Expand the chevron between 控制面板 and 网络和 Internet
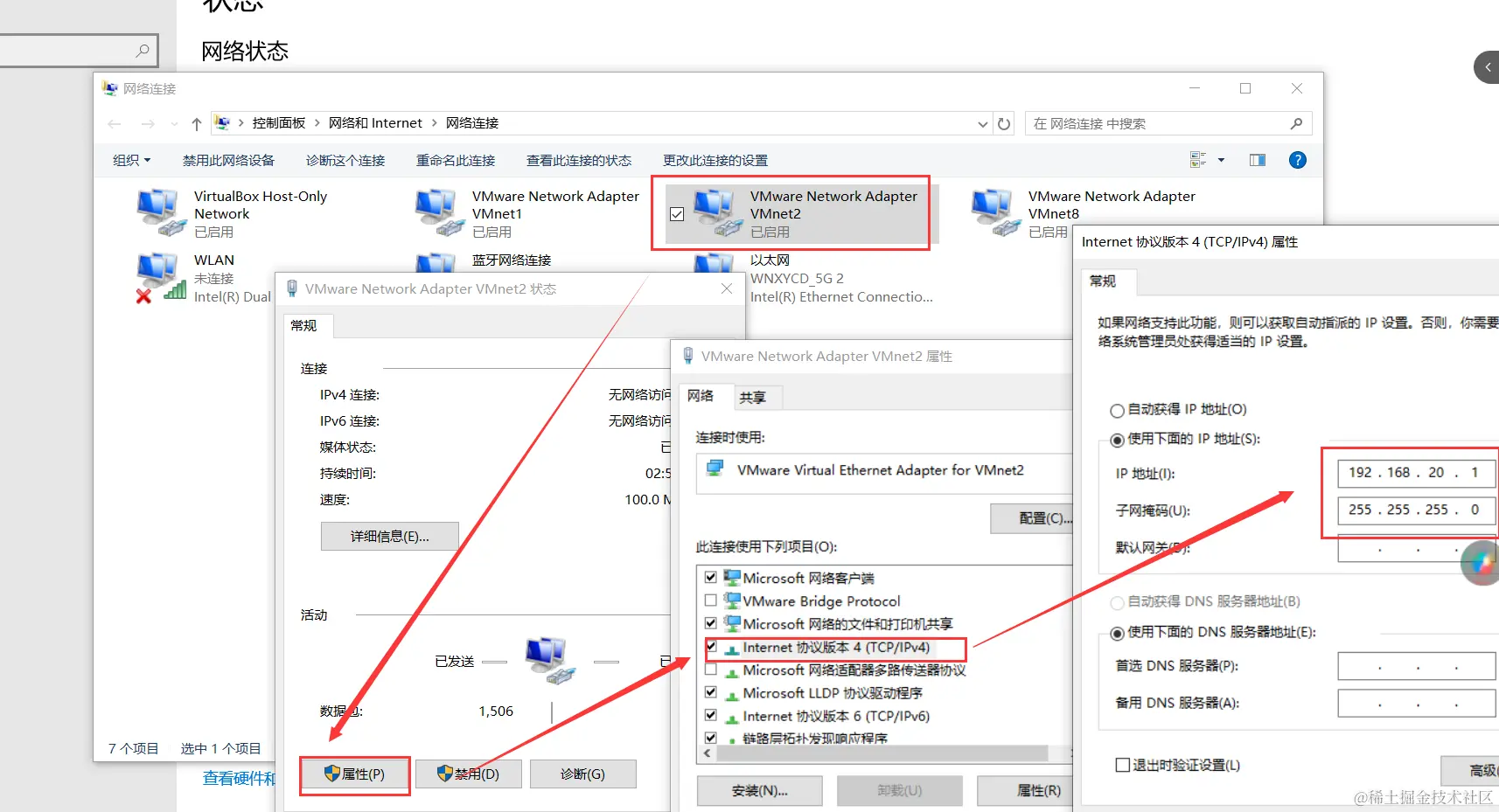 317,123
